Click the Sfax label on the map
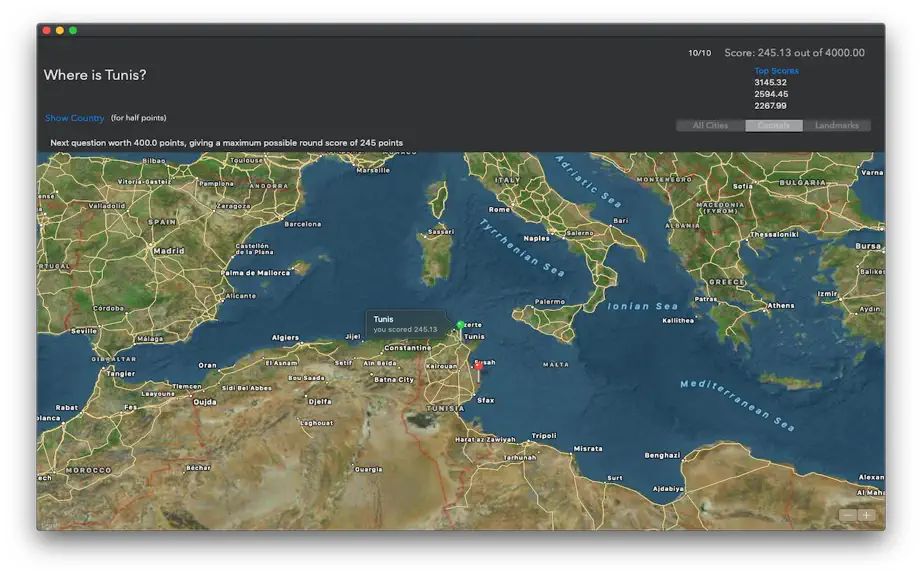Viewport: 922px width, 576px height. pyautogui.click(x=486, y=400)
